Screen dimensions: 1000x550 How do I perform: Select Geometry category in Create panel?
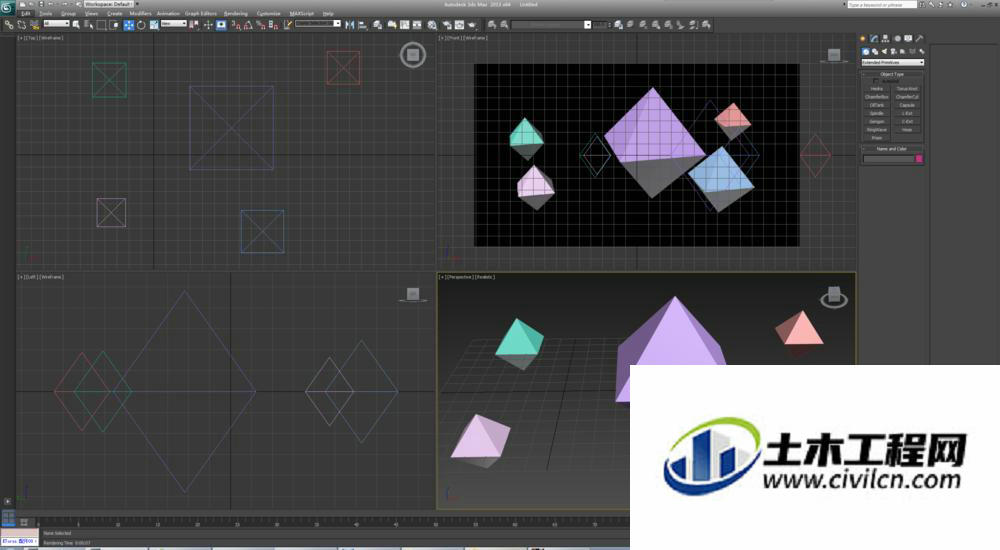(x=865, y=51)
